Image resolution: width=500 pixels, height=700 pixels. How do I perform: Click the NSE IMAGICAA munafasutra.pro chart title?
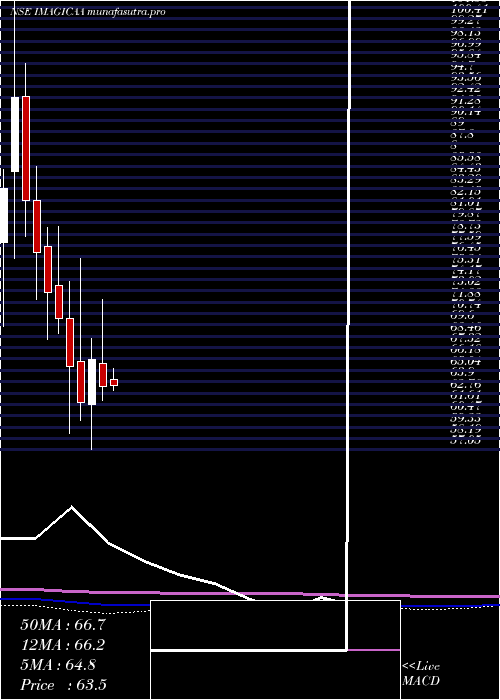[x=88, y=12]
